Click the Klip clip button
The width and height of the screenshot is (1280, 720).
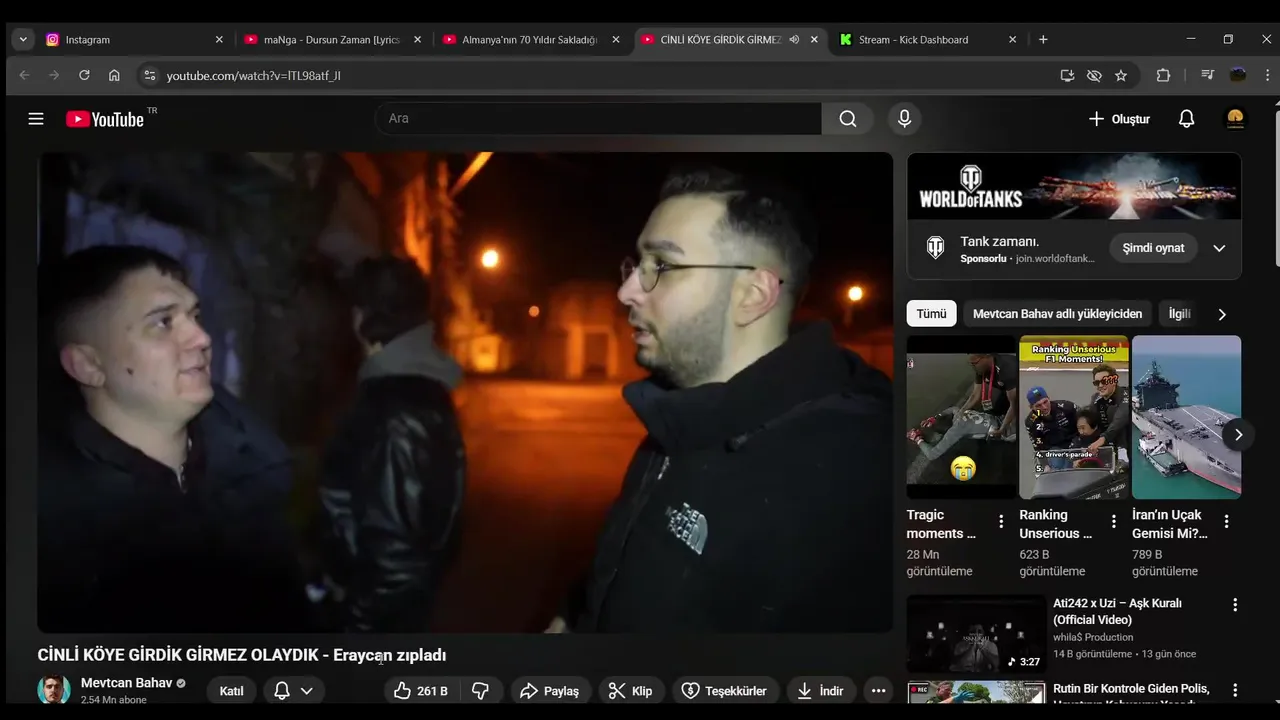coord(631,691)
